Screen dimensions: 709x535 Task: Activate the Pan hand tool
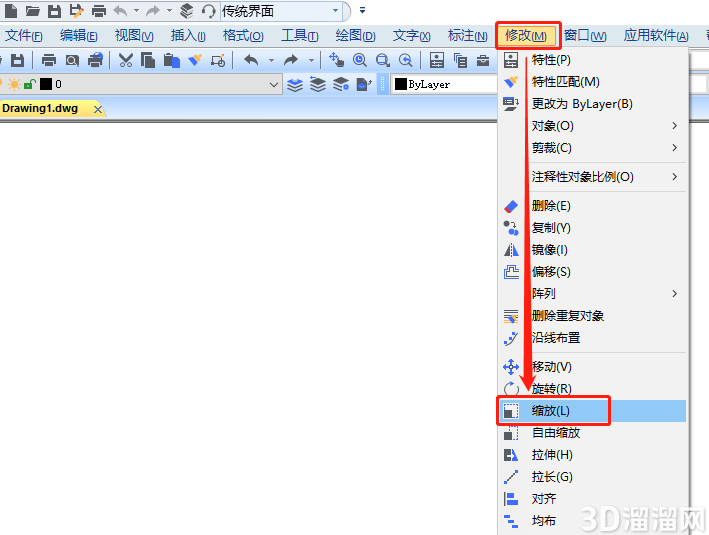[x=336, y=60]
